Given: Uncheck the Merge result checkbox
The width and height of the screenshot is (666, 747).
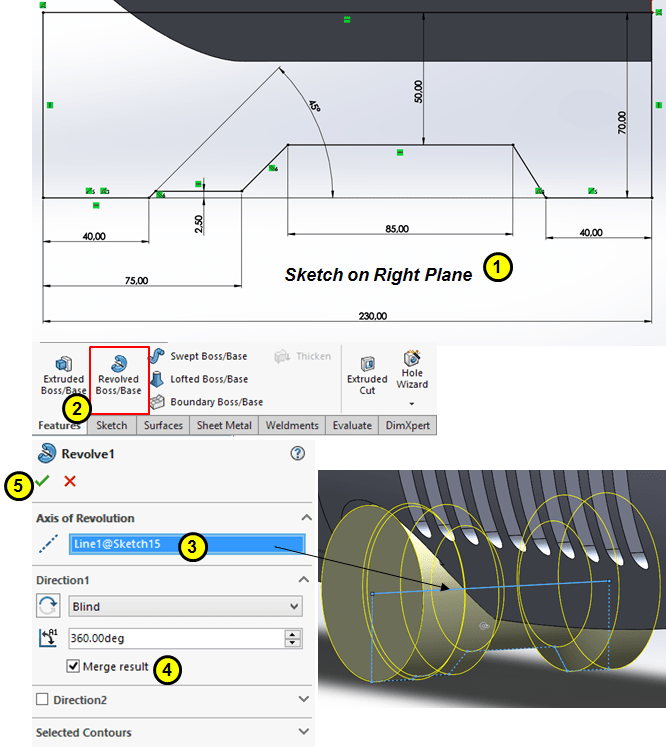Looking at the screenshot, I should pos(73,667).
